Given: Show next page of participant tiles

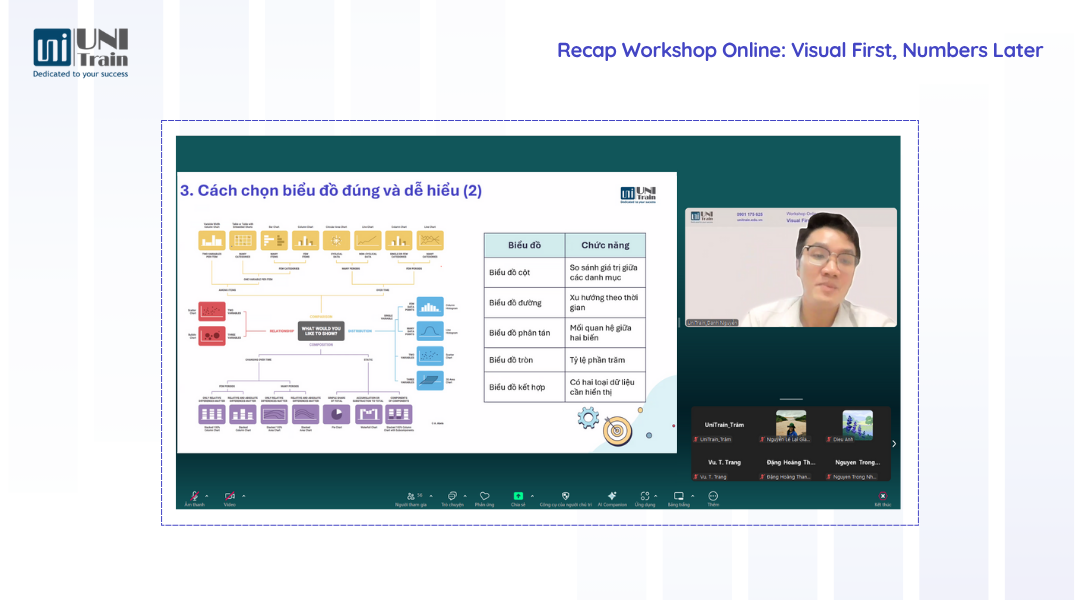Looking at the screenshot, I should tap(894, 444).
